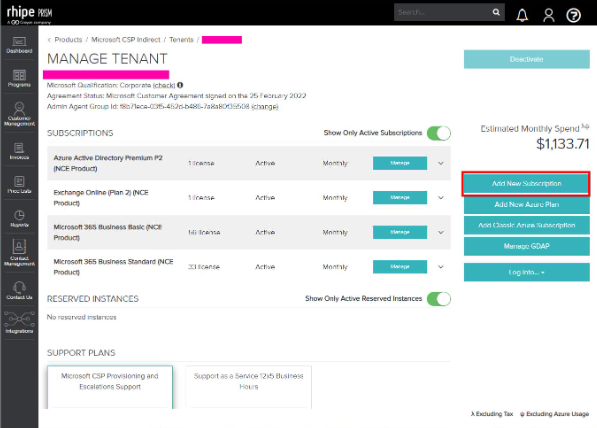This screenshot has width=597, height=428.
Task: Click the $1,133.71 monthly spend value
Action: click(563, 144)
